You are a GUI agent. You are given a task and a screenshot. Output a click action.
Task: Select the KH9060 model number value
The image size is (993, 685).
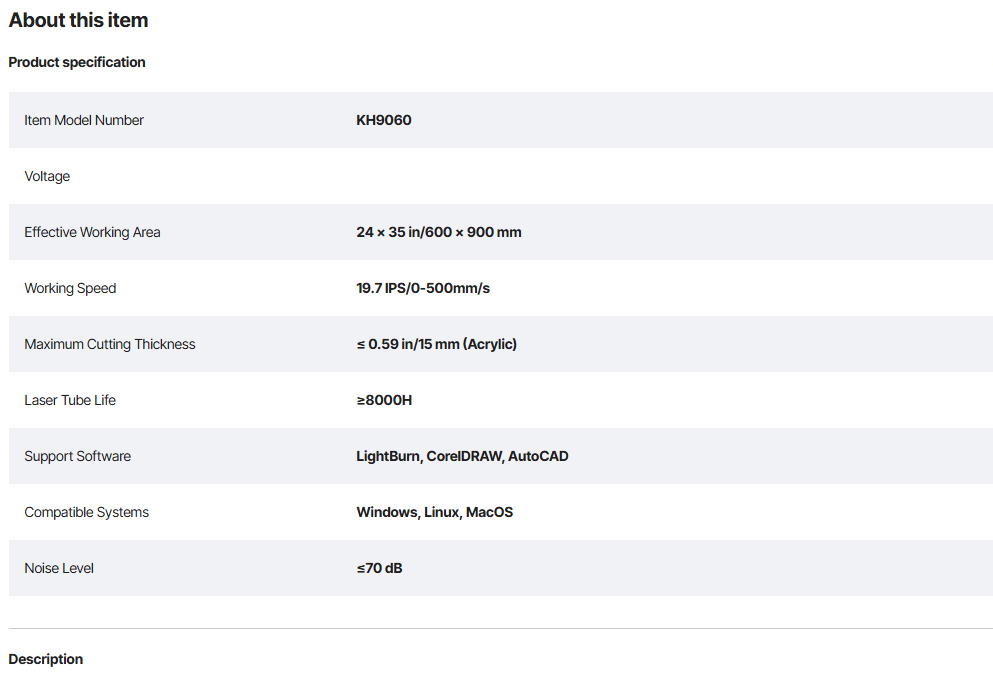click(384, 120)
